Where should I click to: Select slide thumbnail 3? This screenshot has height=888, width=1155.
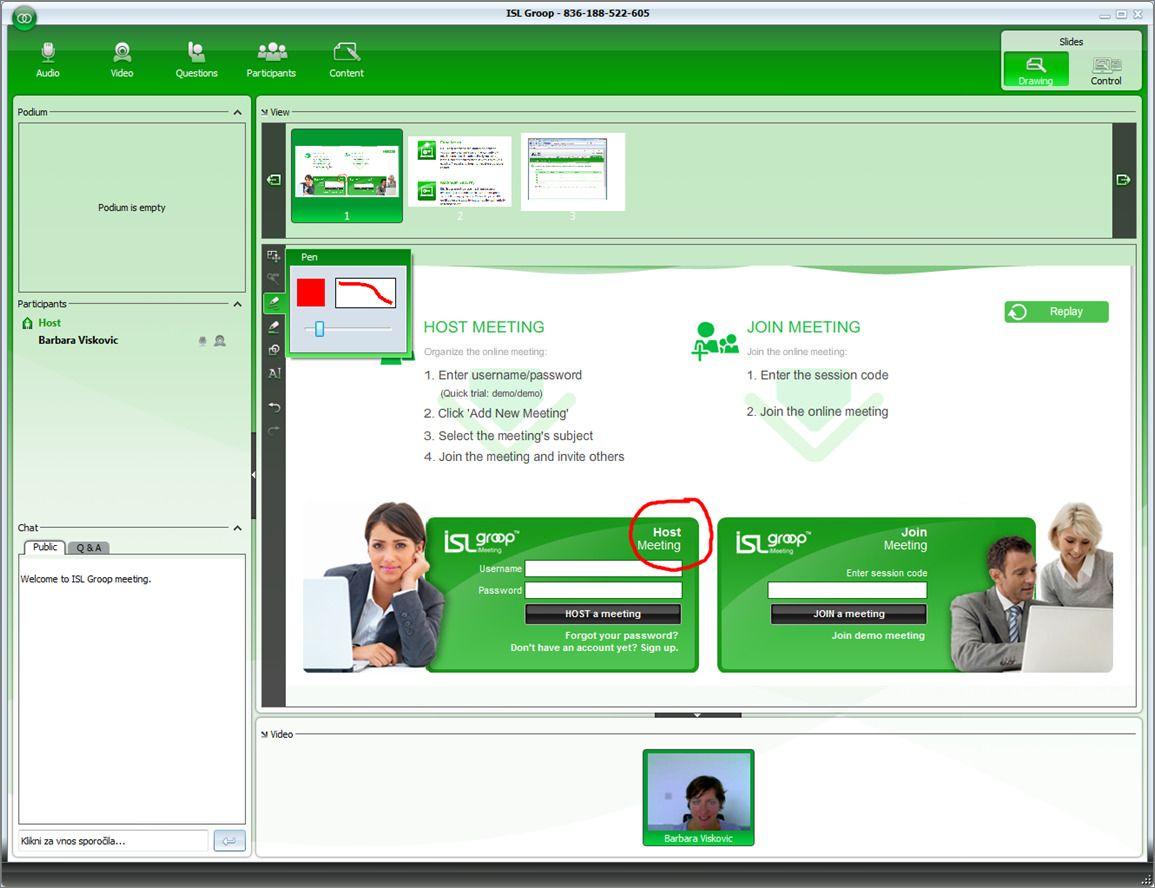pyautogui.click(x=572, y=172)
